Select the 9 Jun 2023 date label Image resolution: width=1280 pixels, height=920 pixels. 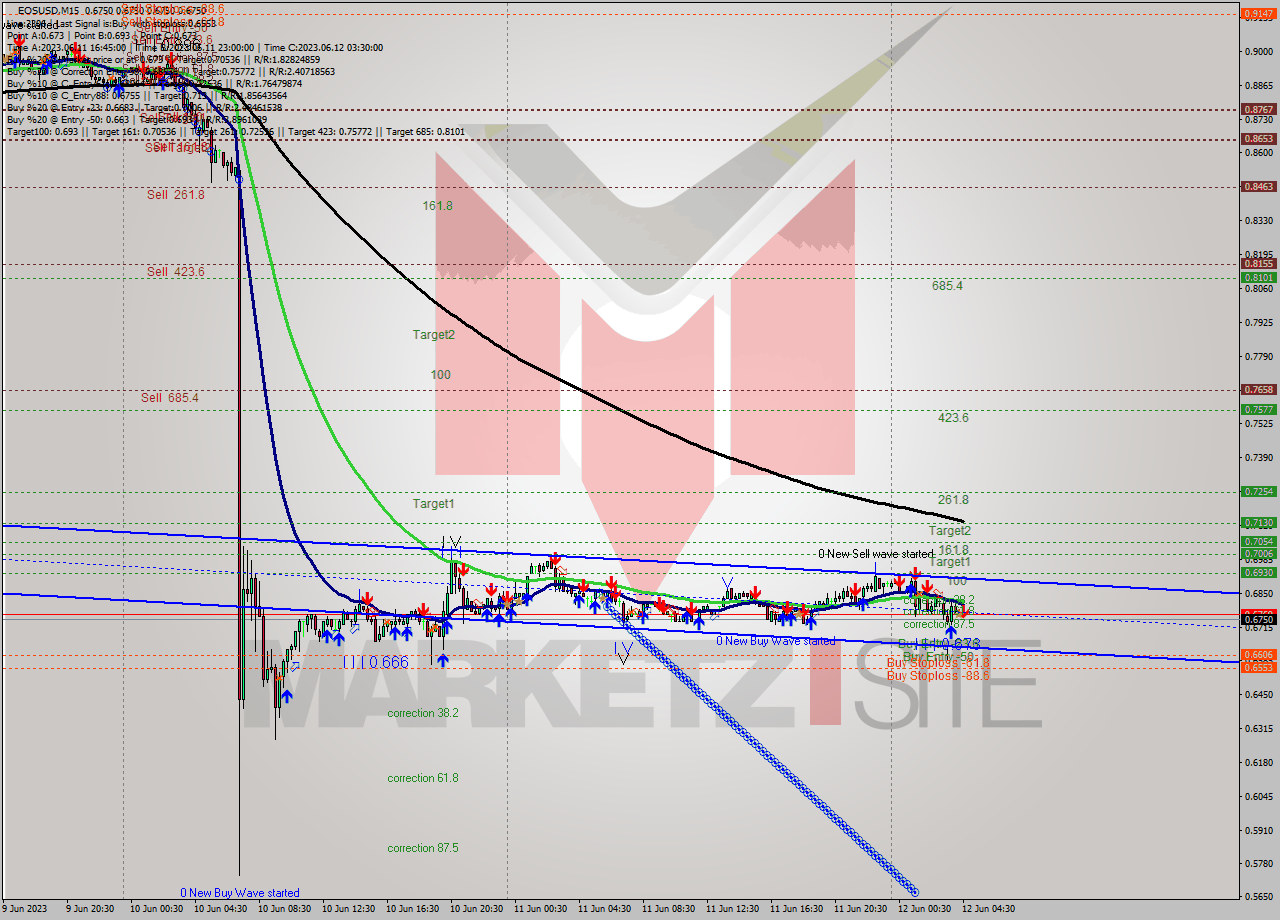pyautogui.click(x=23, y=909)
